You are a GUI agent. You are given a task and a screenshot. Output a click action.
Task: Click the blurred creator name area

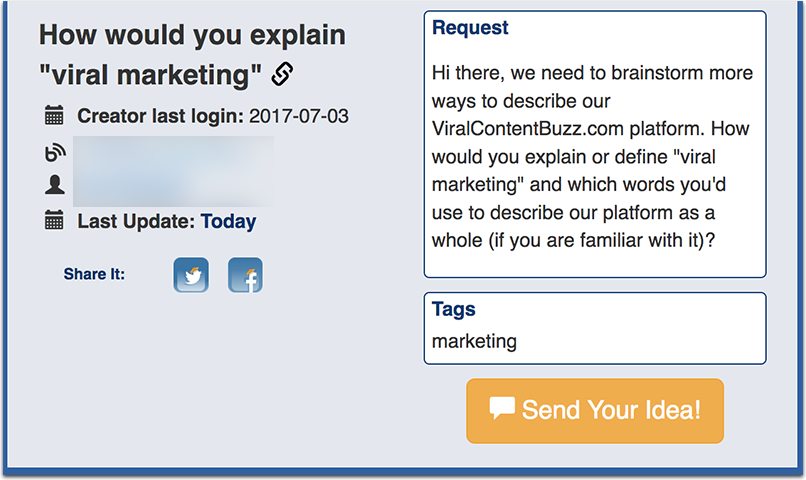[173, 171]
